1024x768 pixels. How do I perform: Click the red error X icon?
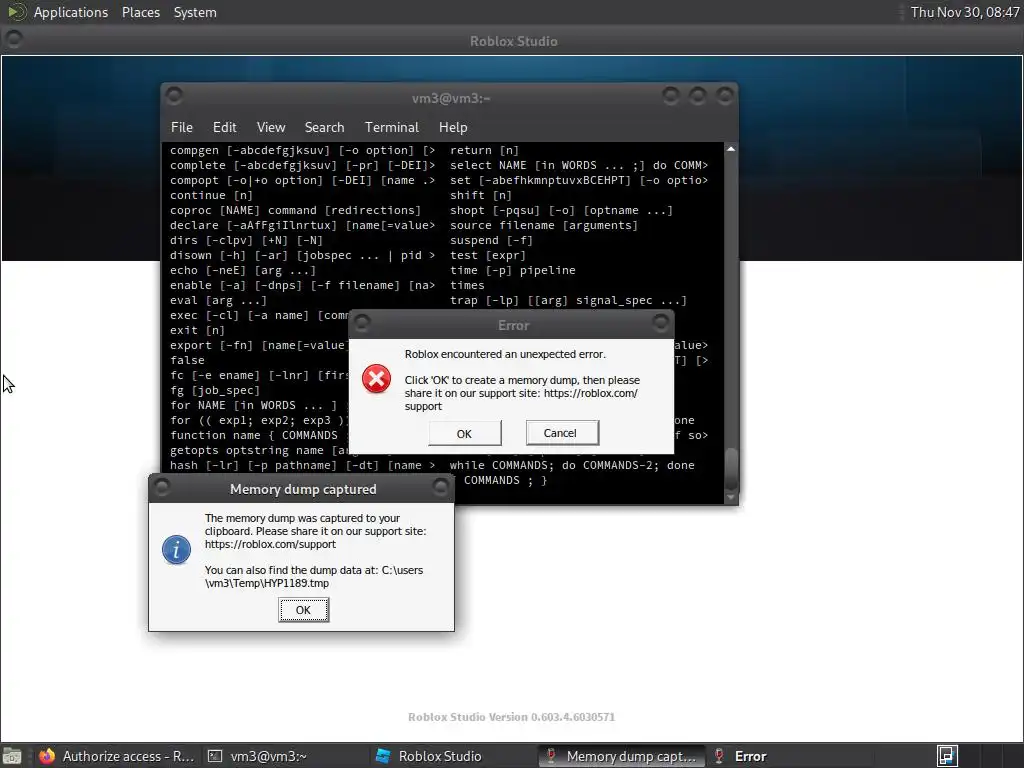click(377, 379)
